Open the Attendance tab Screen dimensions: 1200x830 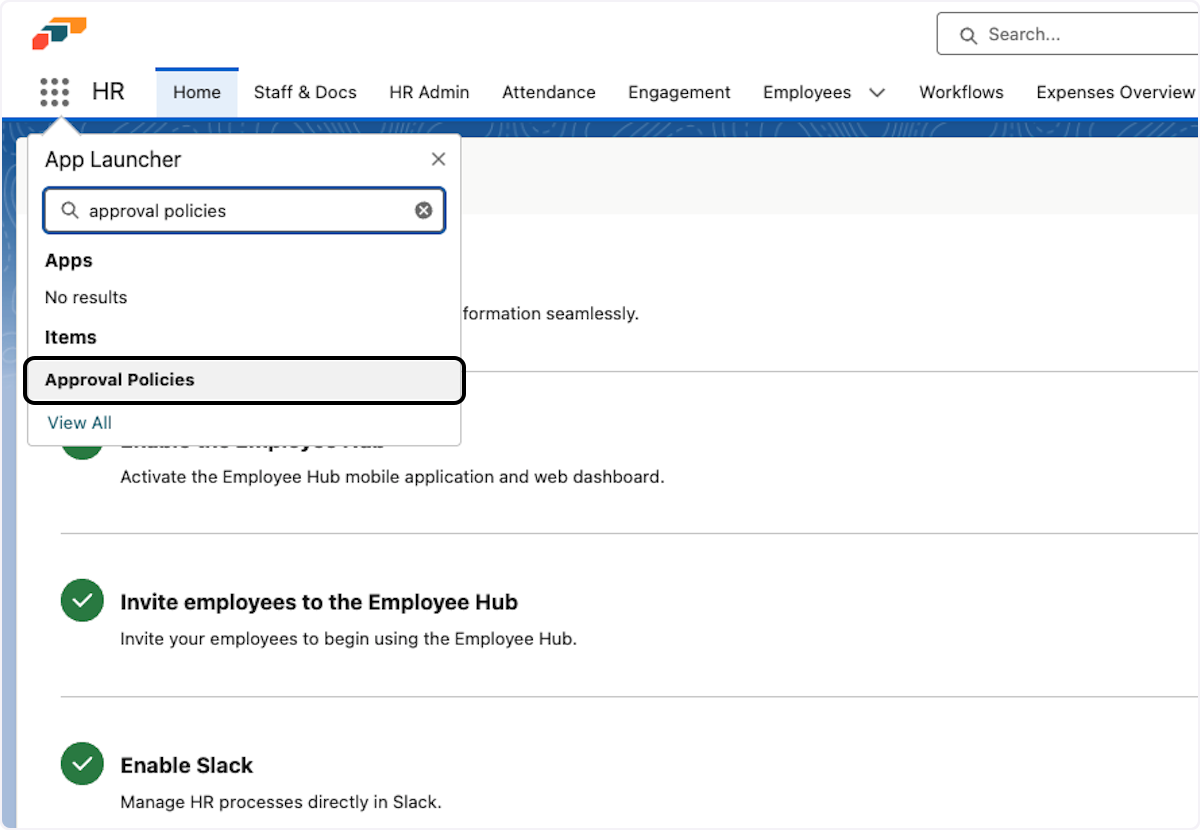(x=548, y=92)
